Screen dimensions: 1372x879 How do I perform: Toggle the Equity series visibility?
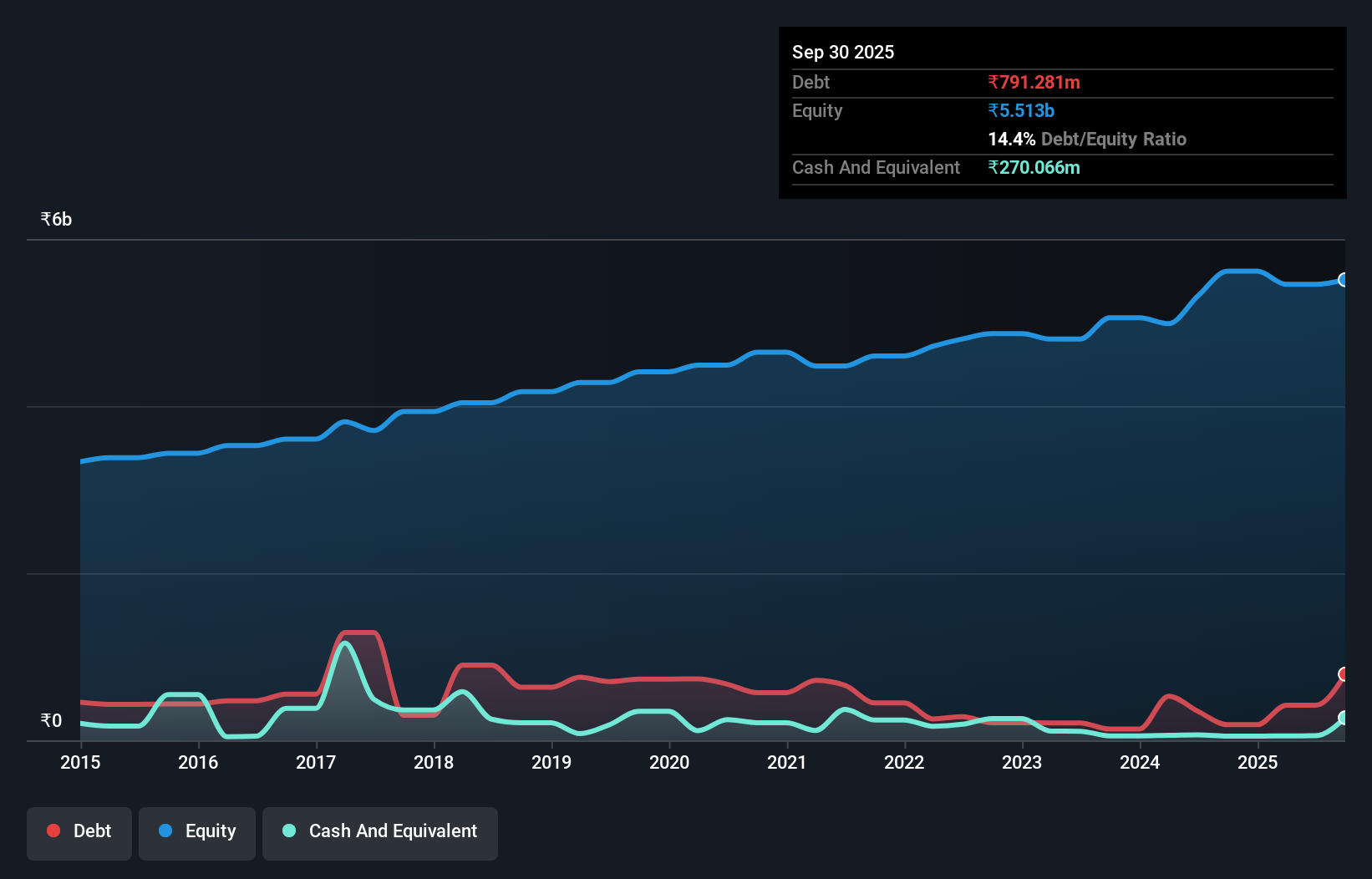[x=196, y=831]
